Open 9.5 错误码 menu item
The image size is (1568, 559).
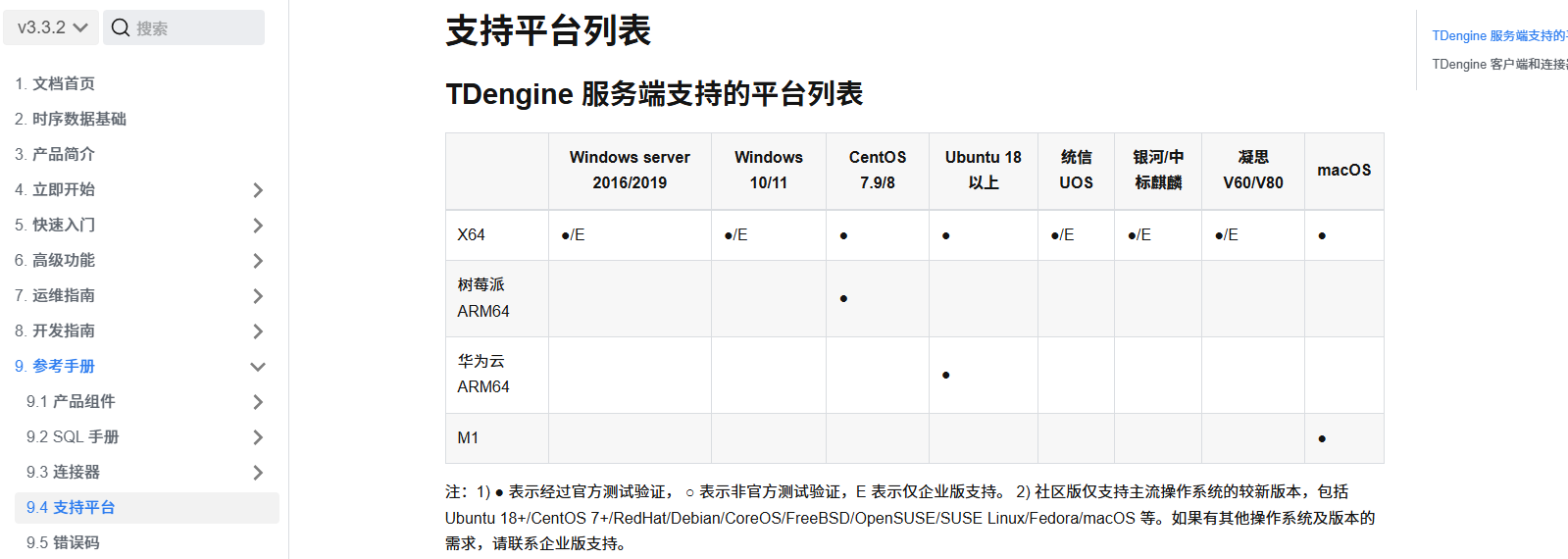click(x=63, y=542)
